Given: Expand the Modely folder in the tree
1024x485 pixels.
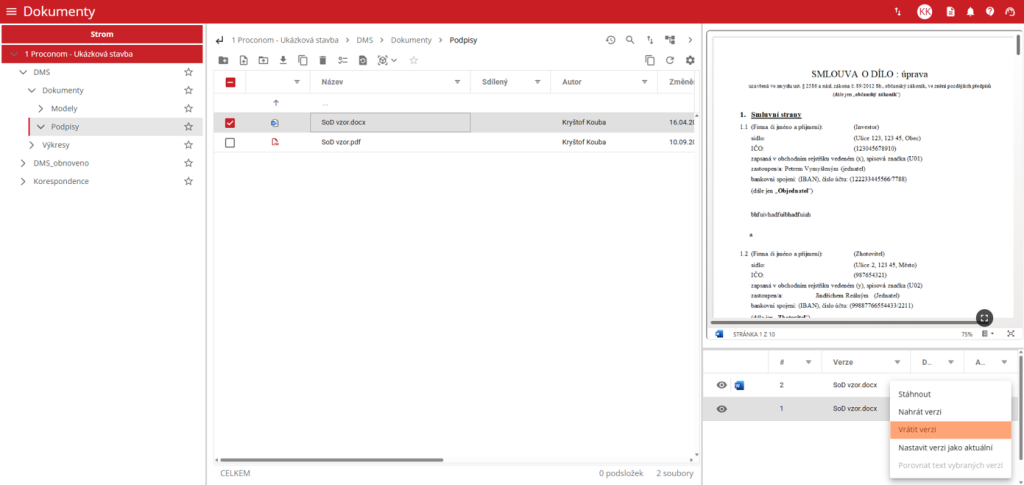Looking at the screenshot, I should pos(41,108).
